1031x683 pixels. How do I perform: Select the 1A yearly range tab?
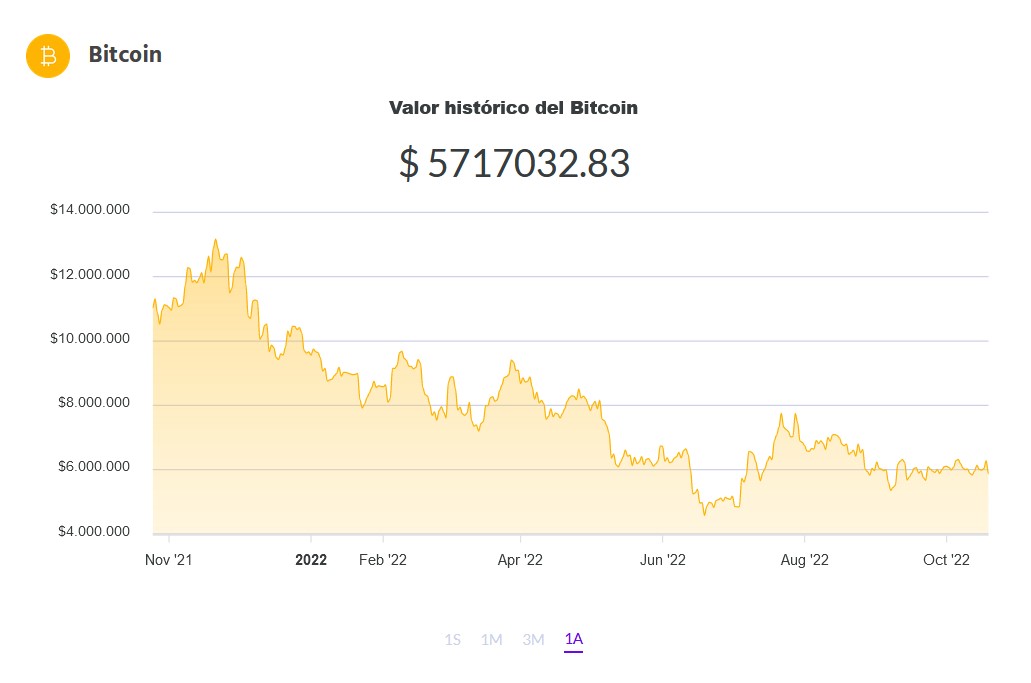tap(573, 639)
